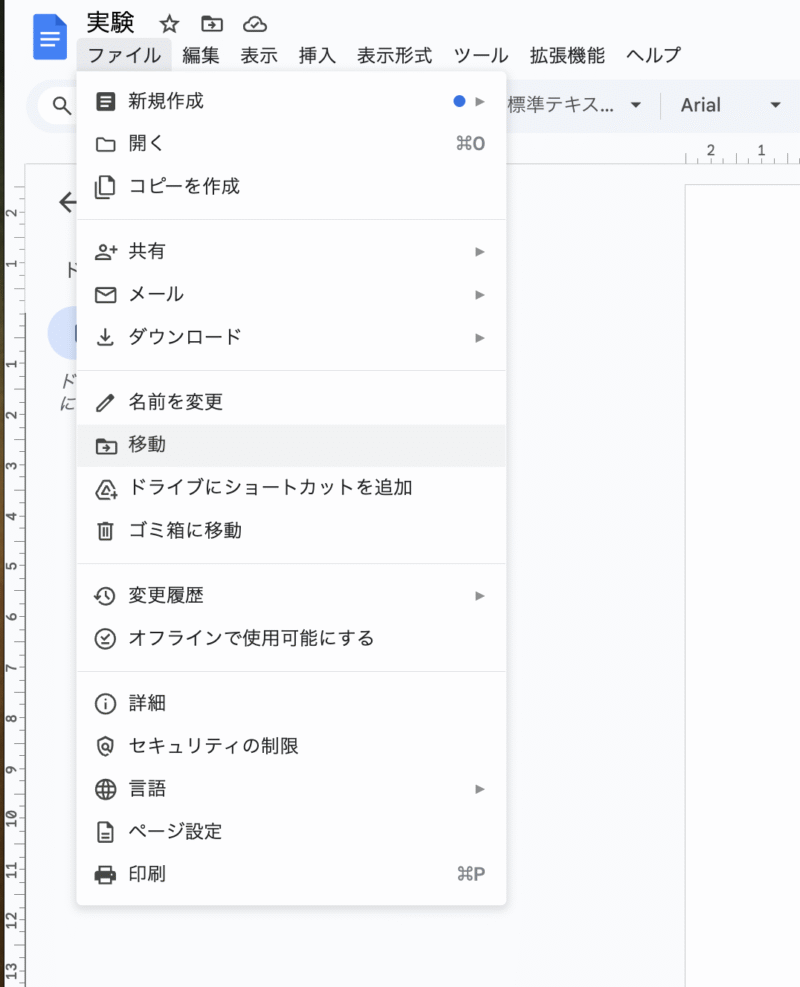Open the Google Docs home icon
Image resolution: width=800 pixels, height=987 pixels.
click(x=49, y=38)
